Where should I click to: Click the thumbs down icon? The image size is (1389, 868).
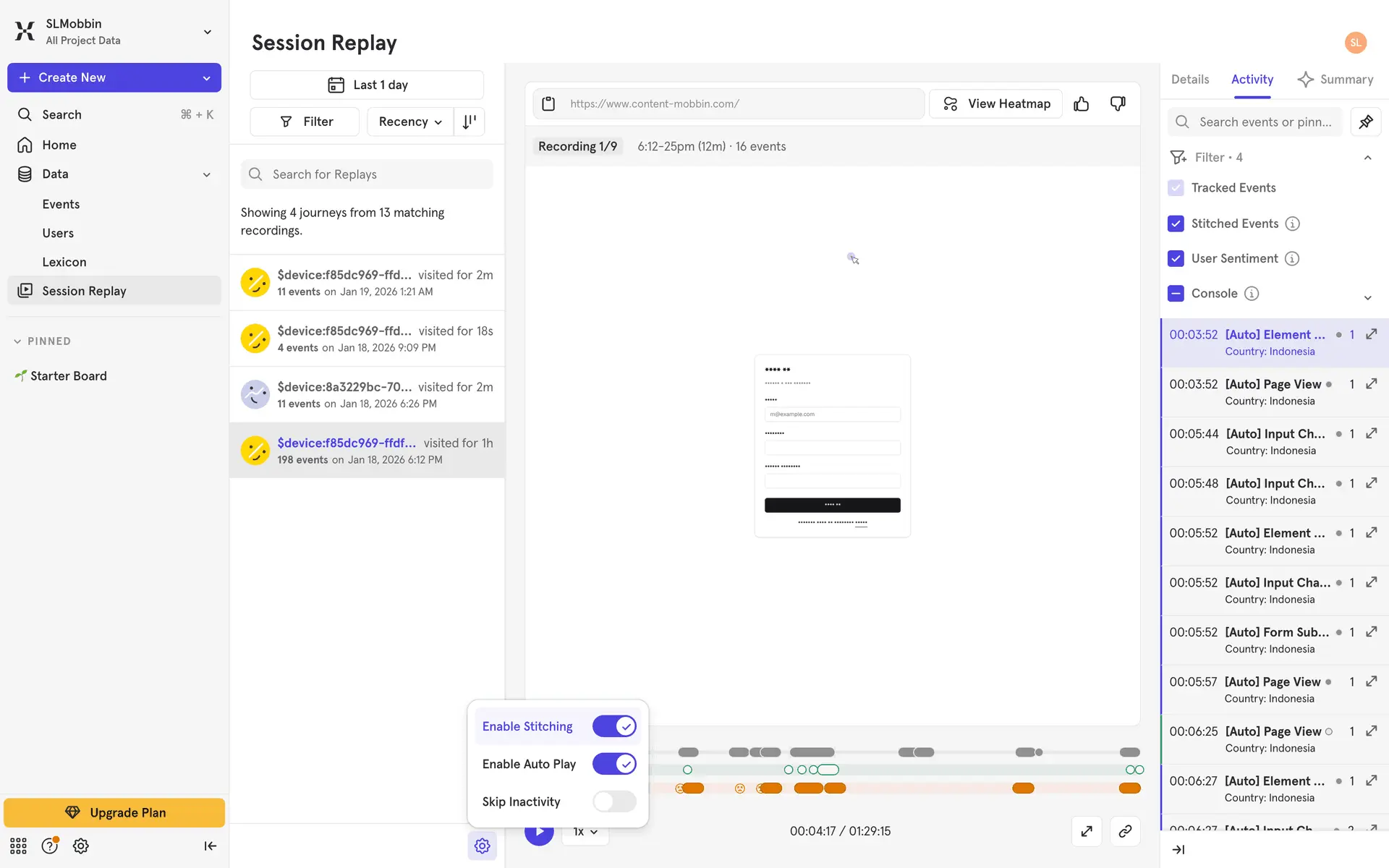click(x=1118, y=104)
